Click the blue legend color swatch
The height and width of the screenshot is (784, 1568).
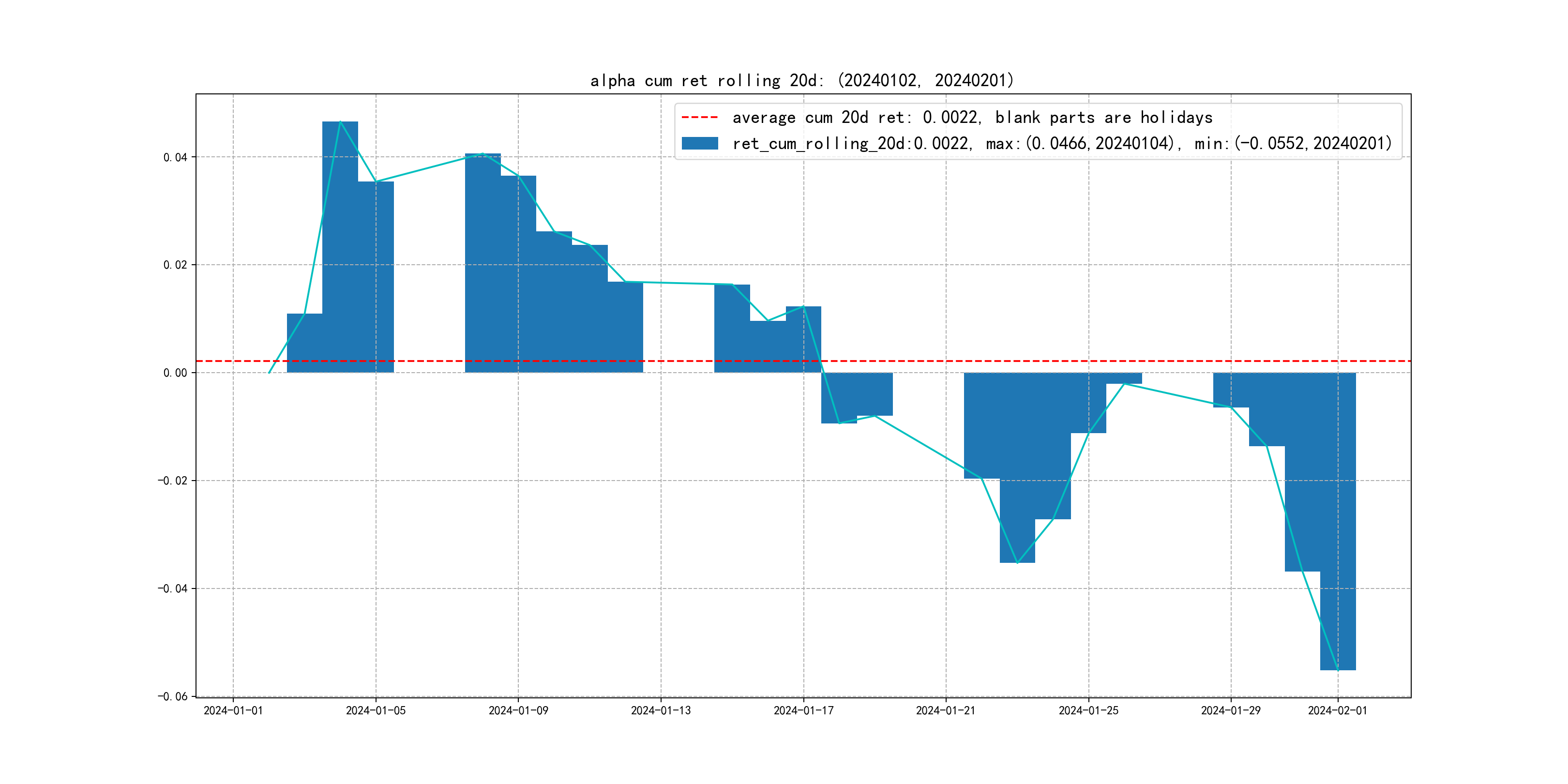699,144
